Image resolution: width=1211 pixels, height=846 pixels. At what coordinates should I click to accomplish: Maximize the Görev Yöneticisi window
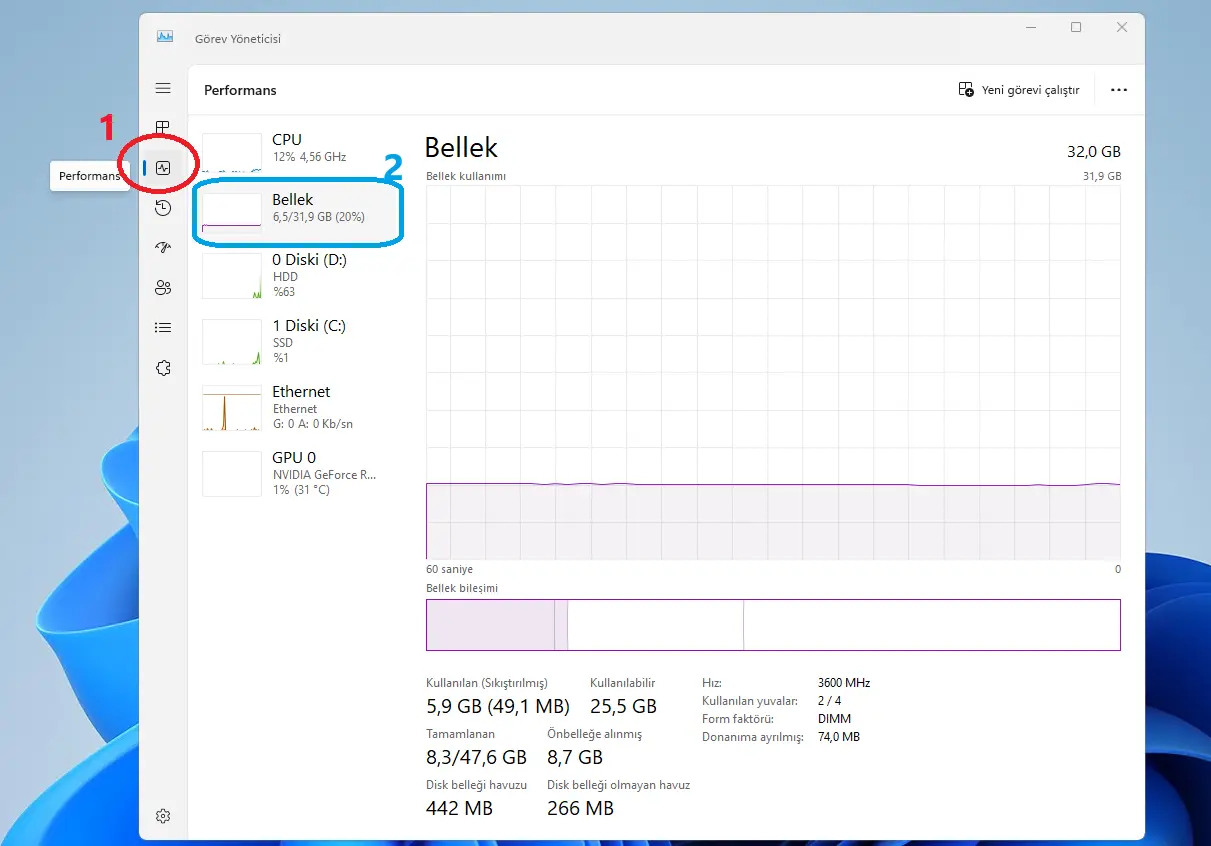(1076, 28)
